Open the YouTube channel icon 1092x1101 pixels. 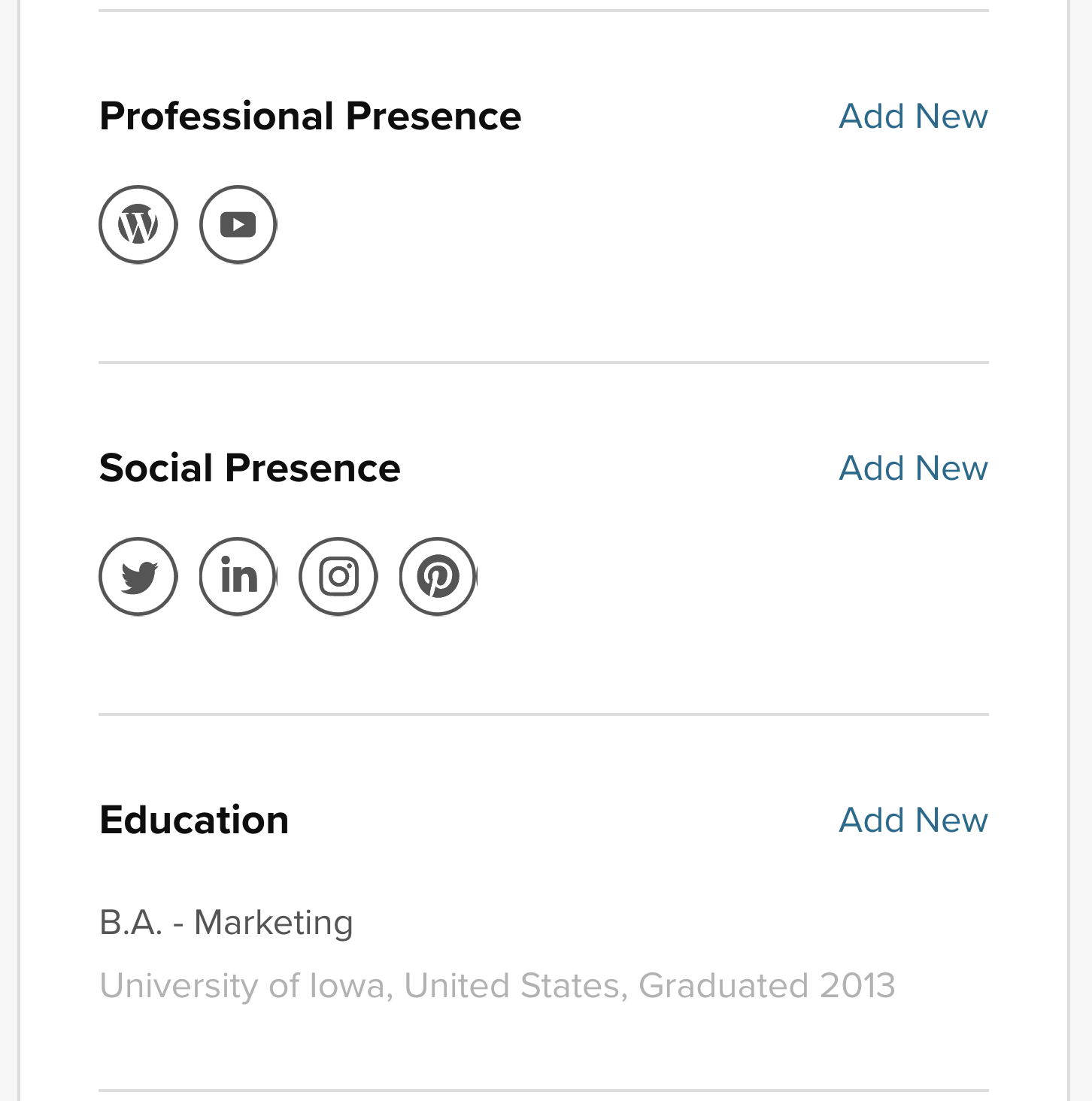(238, 225)
